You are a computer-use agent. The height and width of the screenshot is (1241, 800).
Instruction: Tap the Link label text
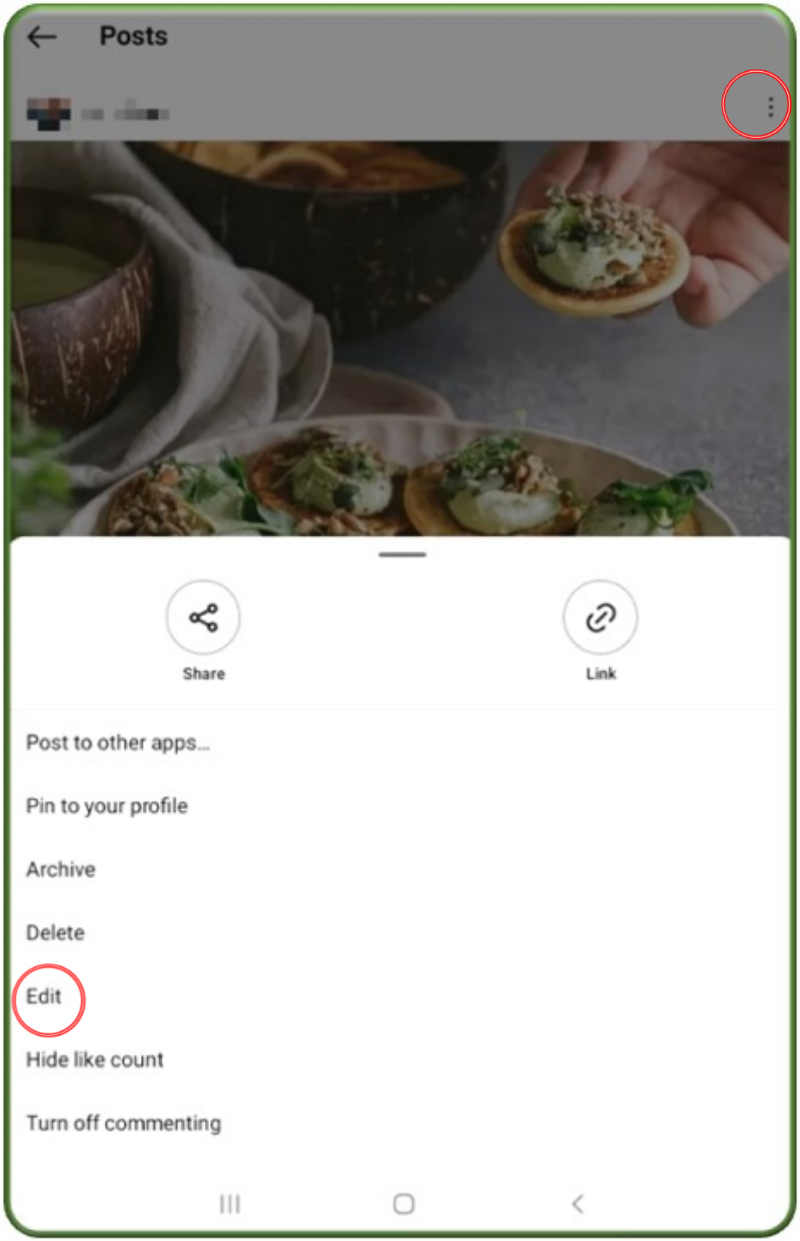tap(600, 674)
